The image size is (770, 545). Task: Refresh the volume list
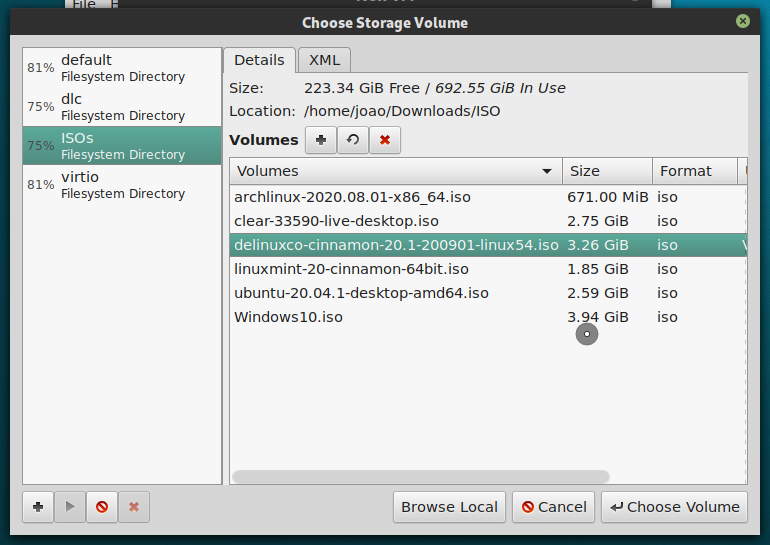coord(353,140)
